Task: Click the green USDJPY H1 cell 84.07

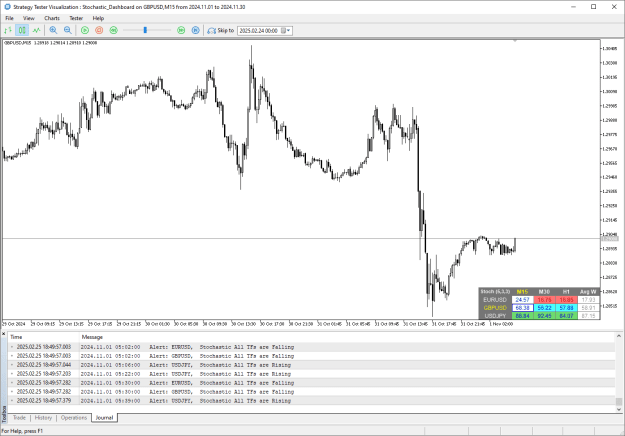Action: click(566, 316)
